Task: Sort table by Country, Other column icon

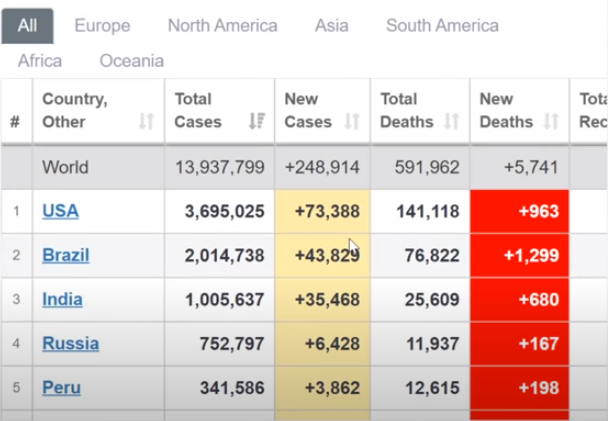Action: 147,121
